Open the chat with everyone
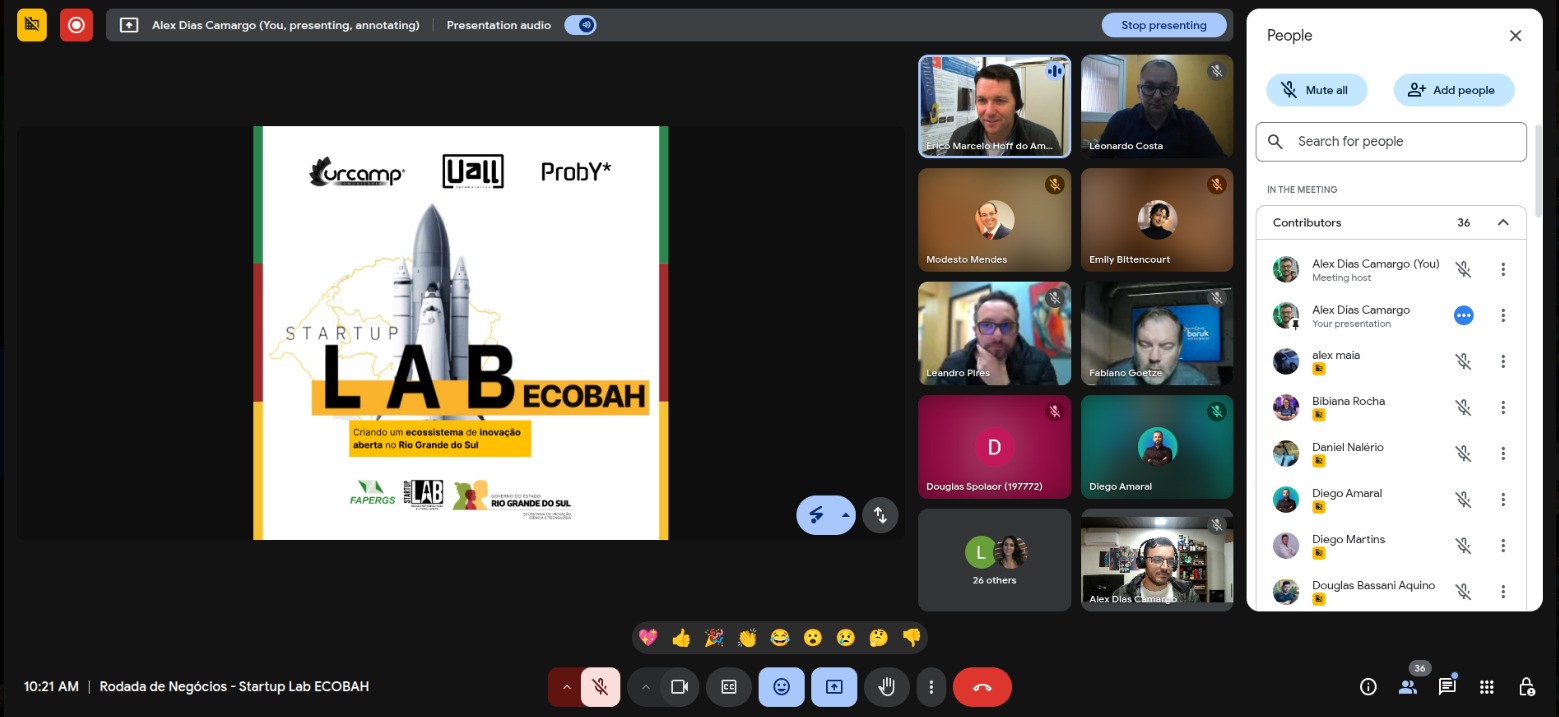1559x717 pixels. [1447, 687]
